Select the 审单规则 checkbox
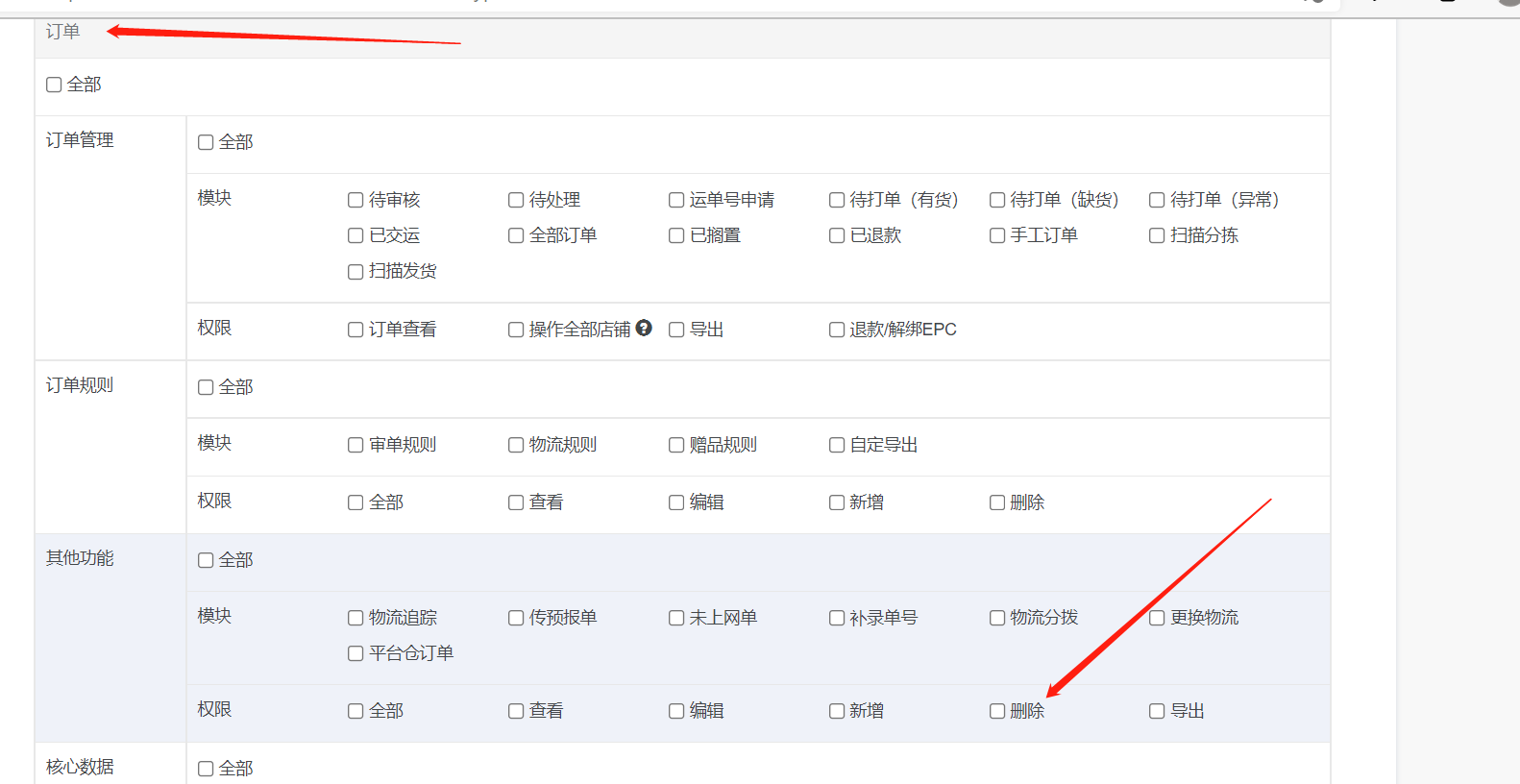 coord(355,445)
